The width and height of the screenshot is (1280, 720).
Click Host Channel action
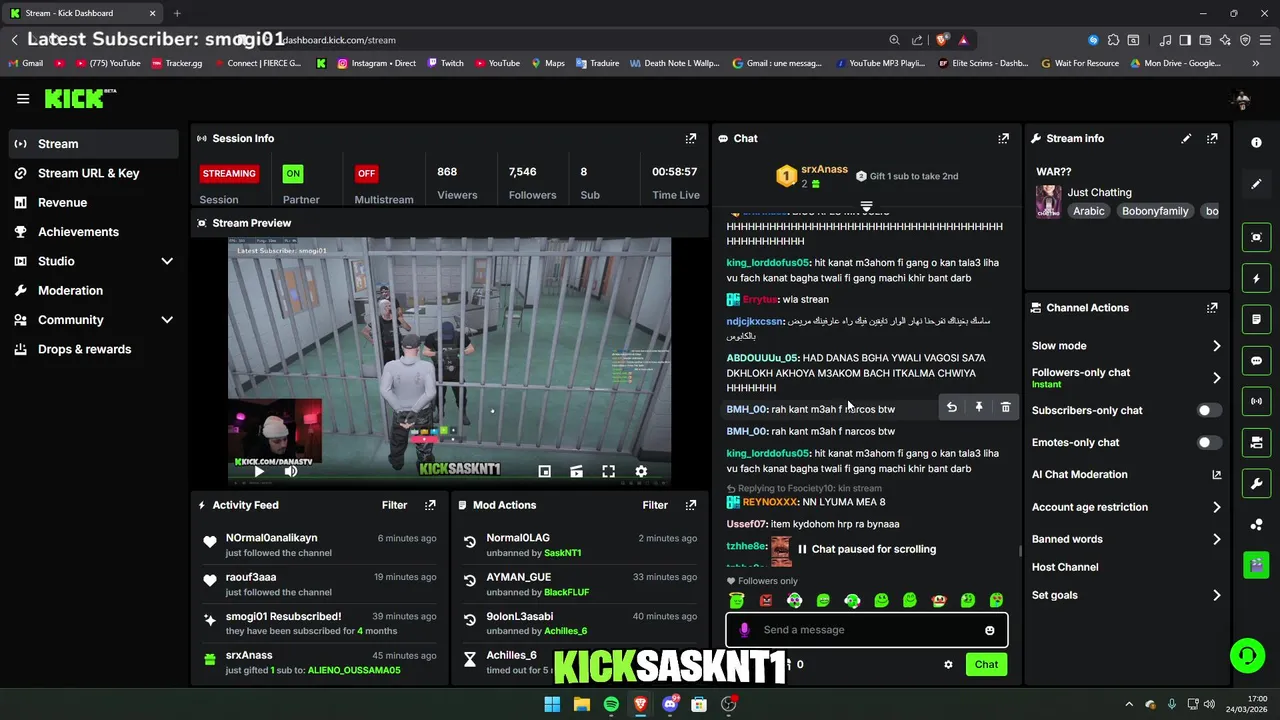tap(1065, 567)
